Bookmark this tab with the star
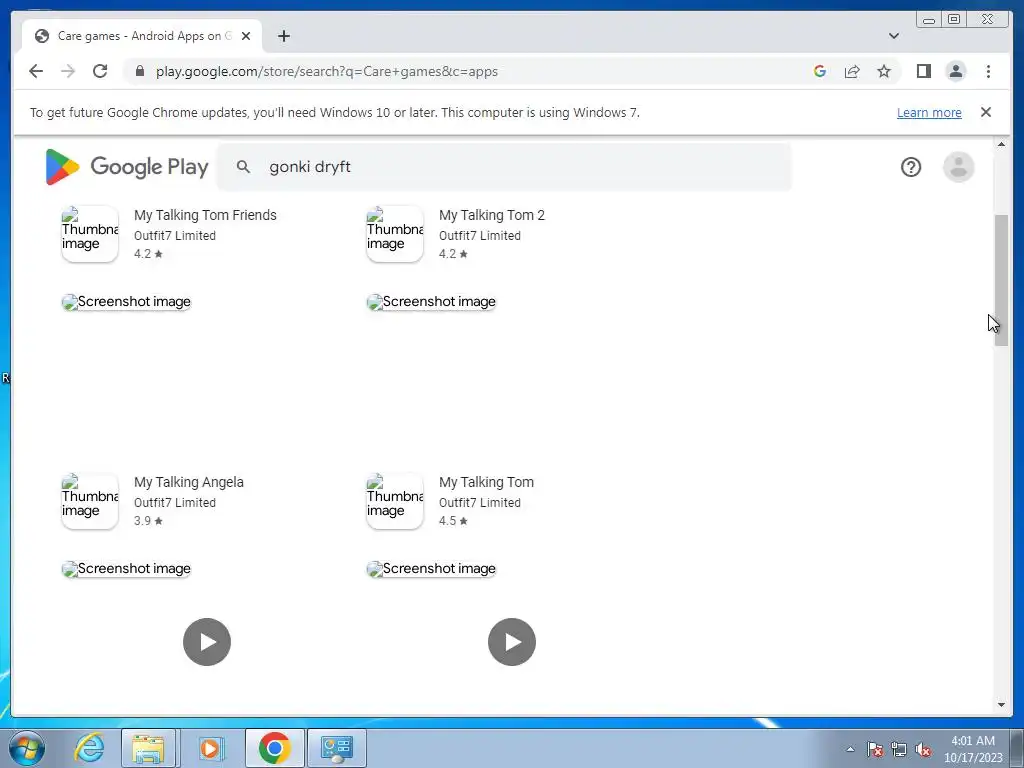The height and width of the screenshot is (768, 1024). (884, 71)
